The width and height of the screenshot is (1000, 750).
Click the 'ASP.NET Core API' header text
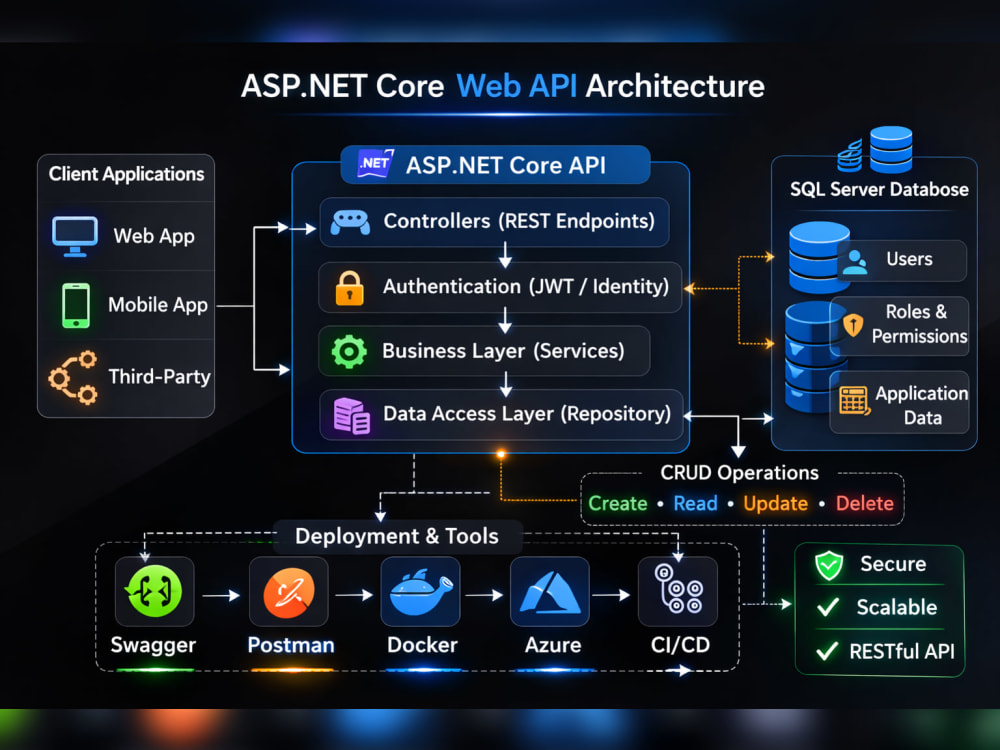pos(506,165)
